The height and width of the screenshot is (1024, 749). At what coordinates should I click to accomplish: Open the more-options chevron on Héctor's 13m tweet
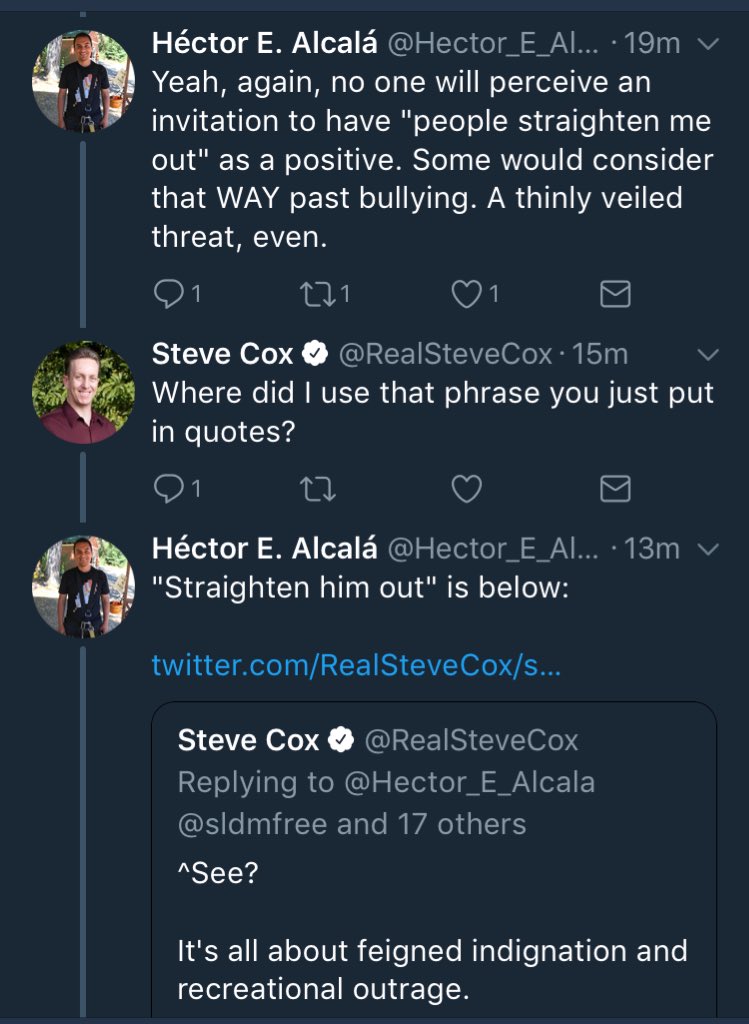click(x=707, y=549)
